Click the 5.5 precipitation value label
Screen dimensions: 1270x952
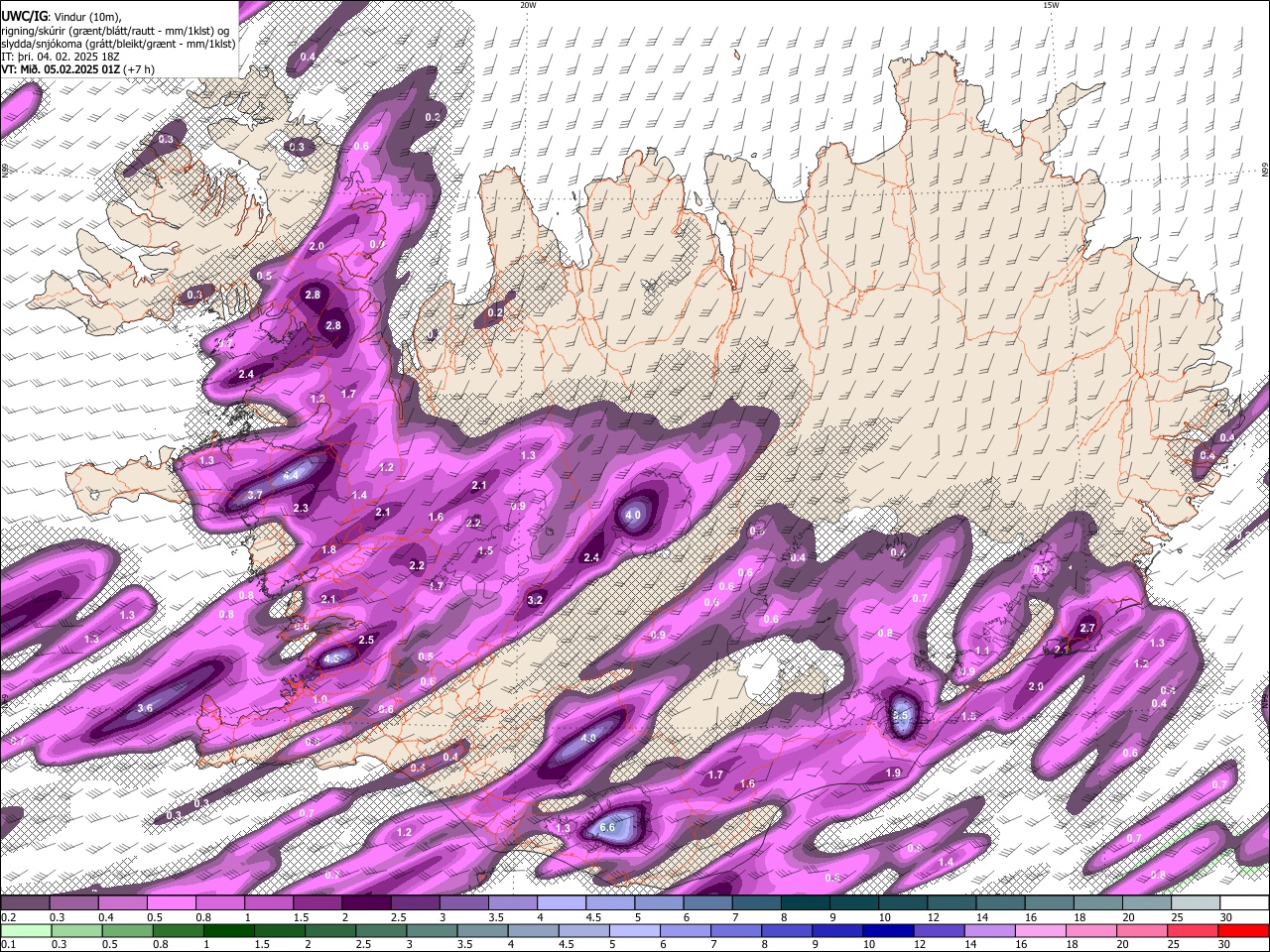[x=901, y=715]
